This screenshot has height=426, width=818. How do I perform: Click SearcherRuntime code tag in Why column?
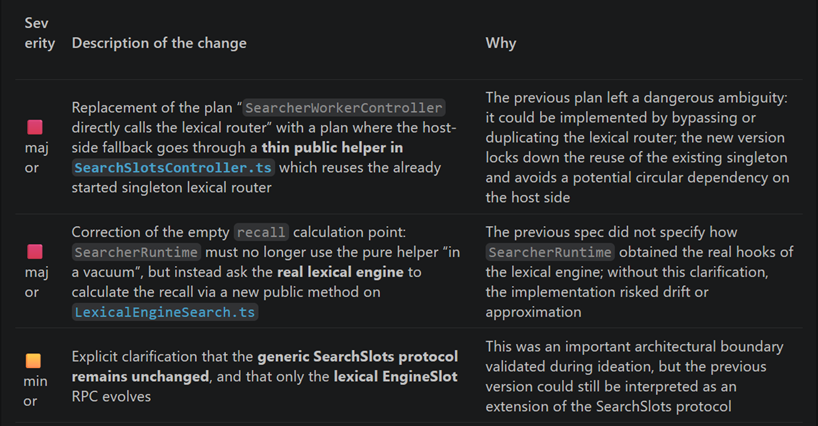coord(550,252)
